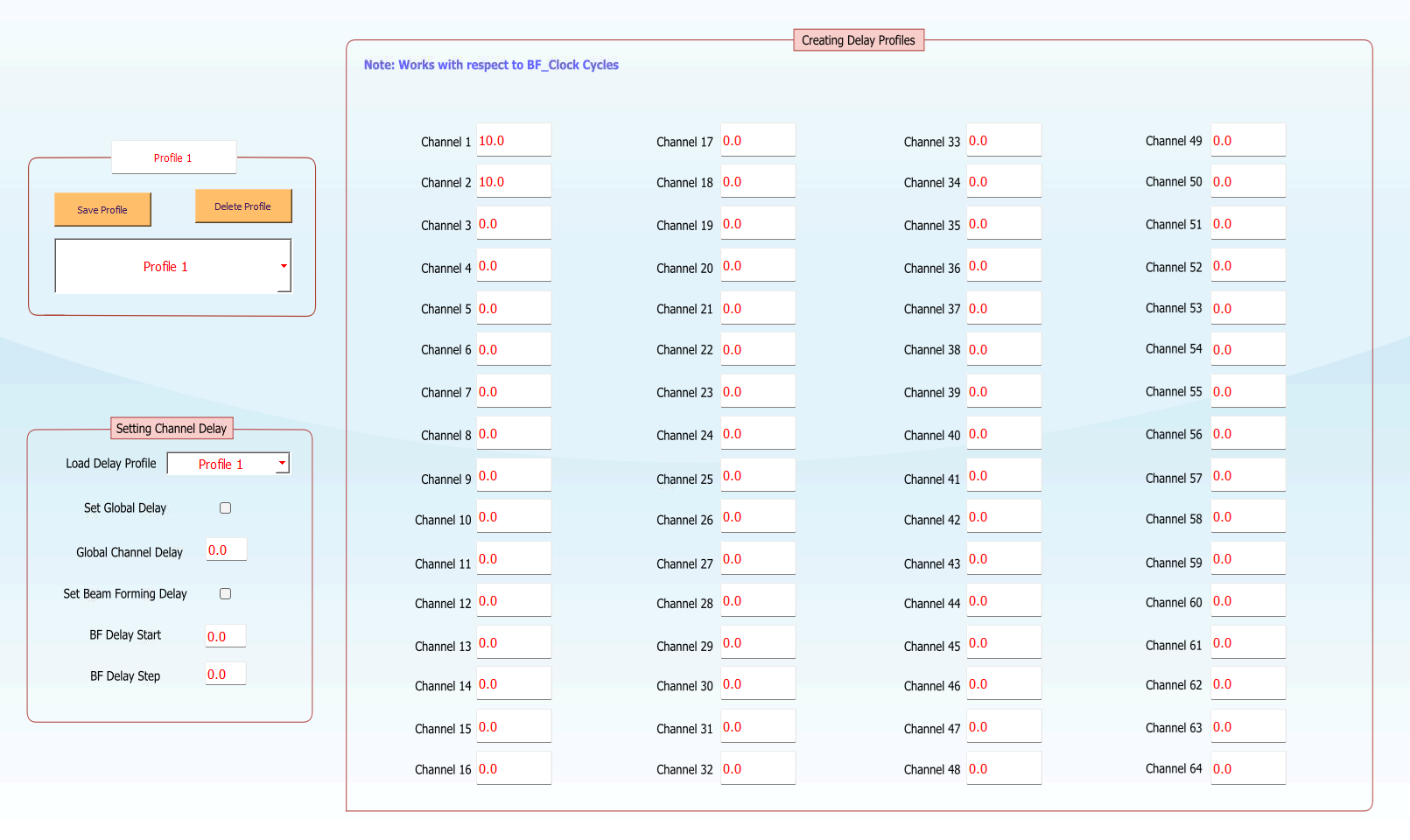Select the Channel 17 delay field

[757, 139]
